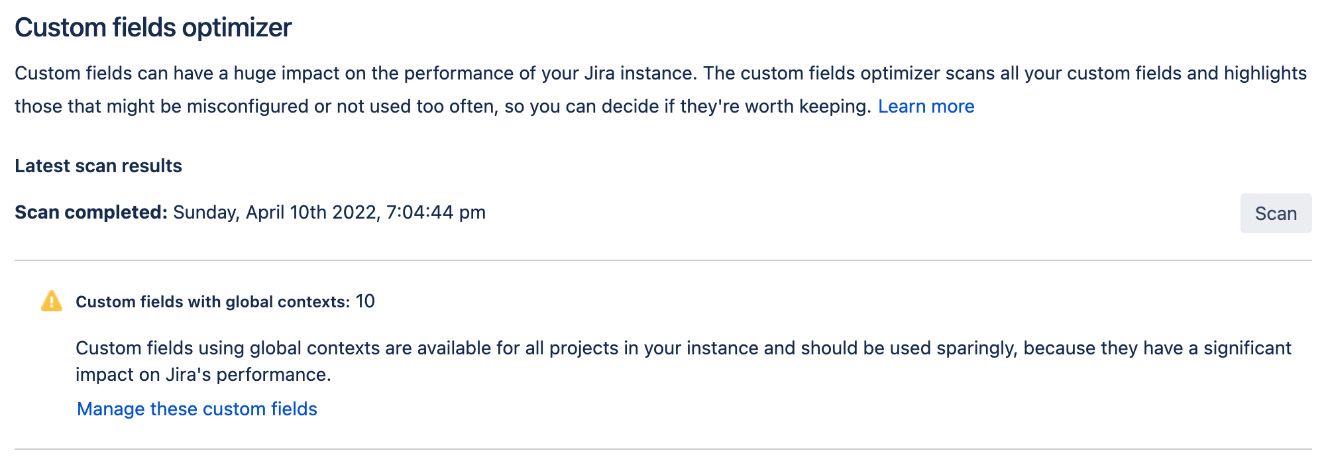Click the warning text about using global contexts sparingly
The height and width of the screenshot is (465, 1324).
click(684, 348)
